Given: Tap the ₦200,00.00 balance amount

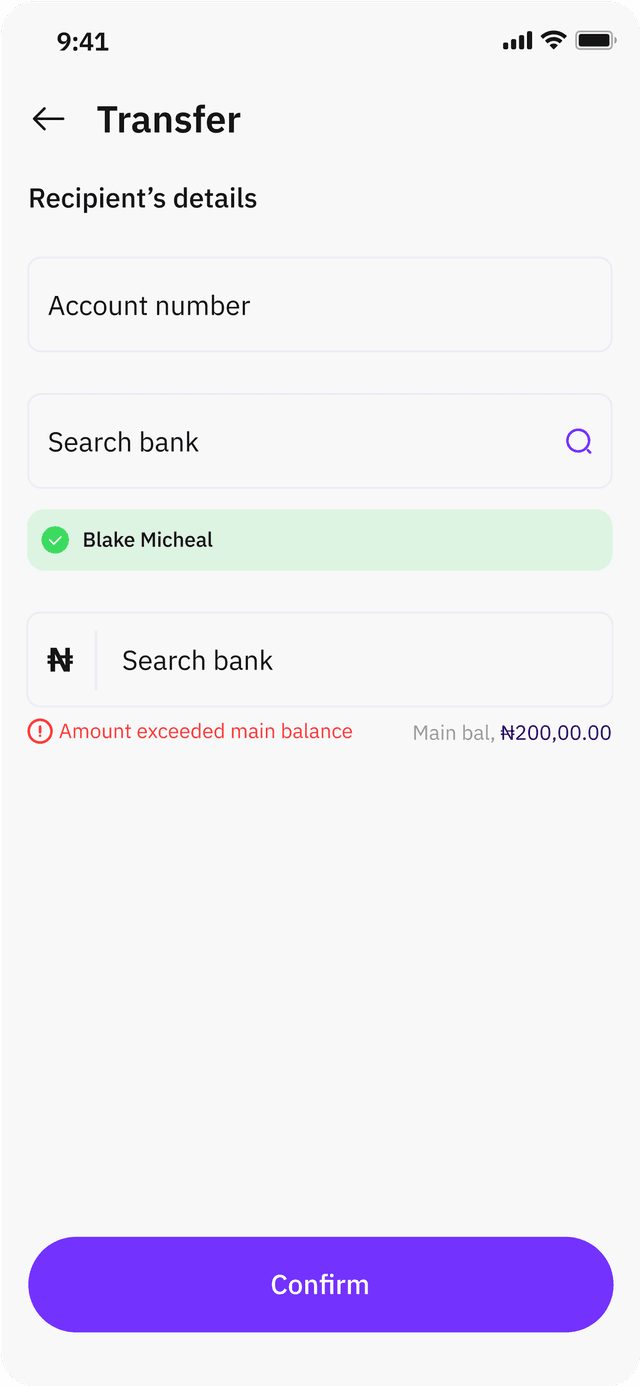Looking at the screenshot, I should (x=556, y=733).
